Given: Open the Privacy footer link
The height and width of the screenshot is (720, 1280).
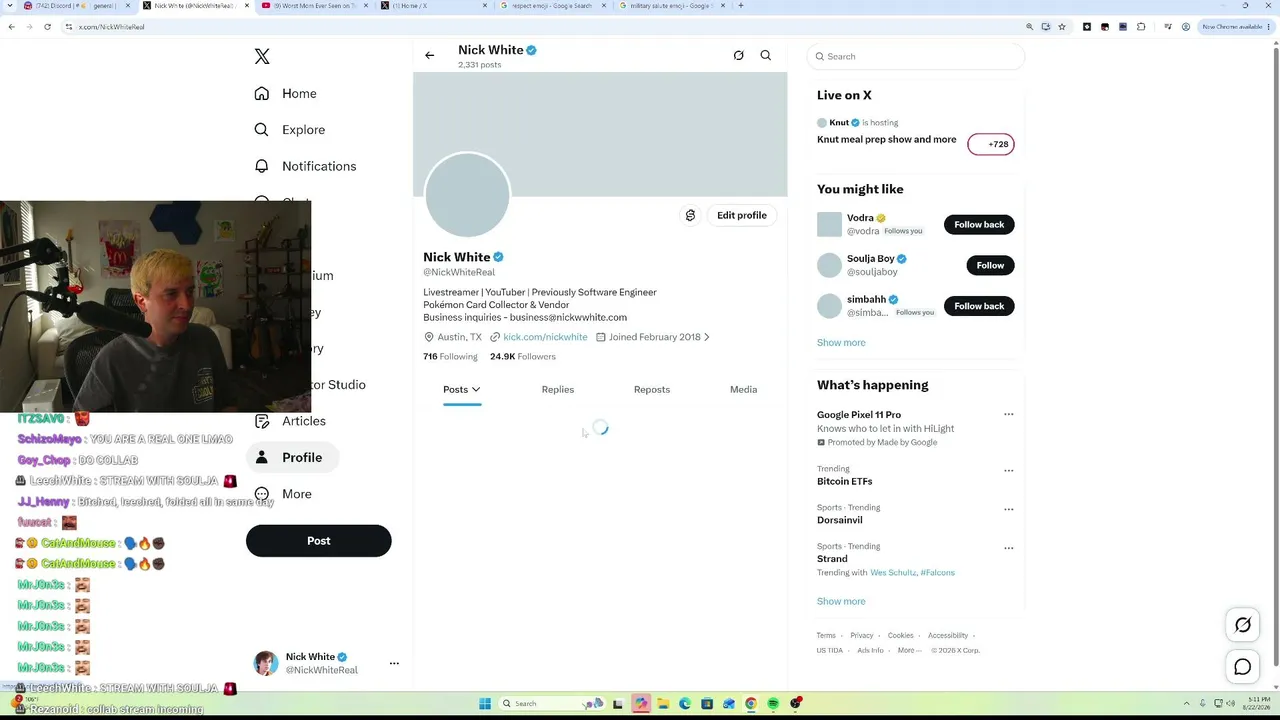Looking at the screenshot, I should coord(862,636).
